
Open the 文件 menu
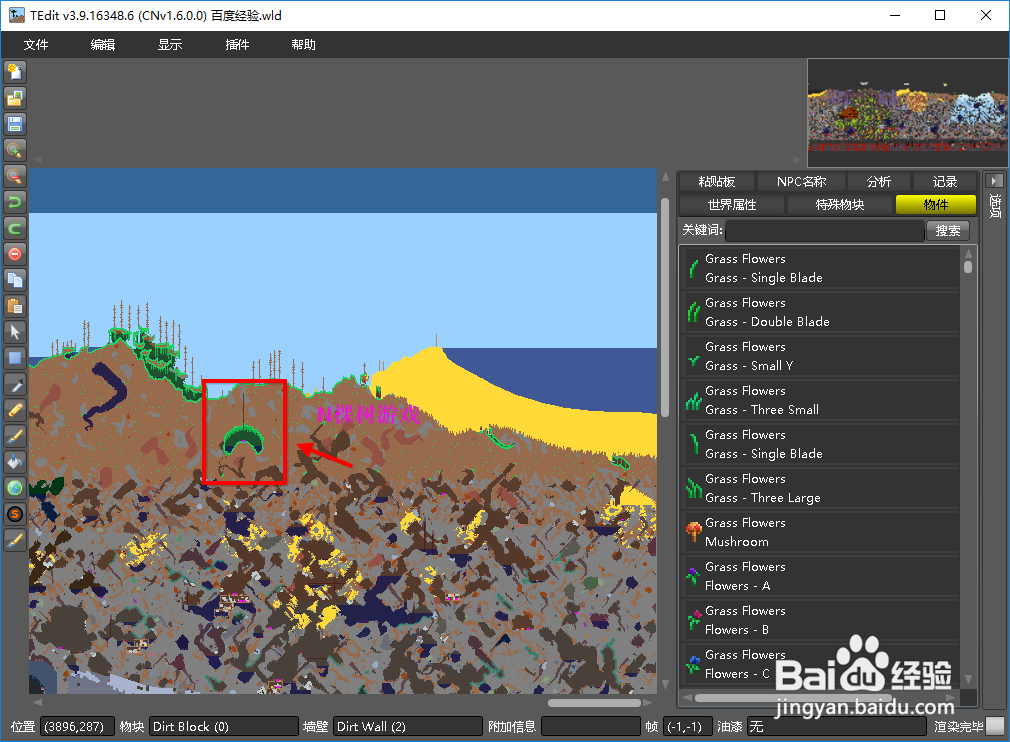(x=36, y=44)
